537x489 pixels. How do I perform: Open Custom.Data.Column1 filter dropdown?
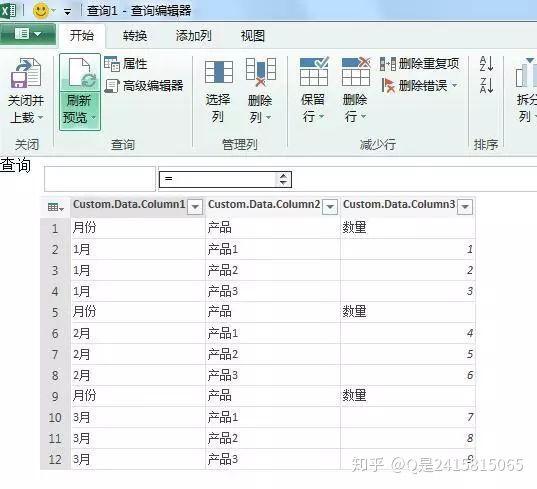[195, 206]
